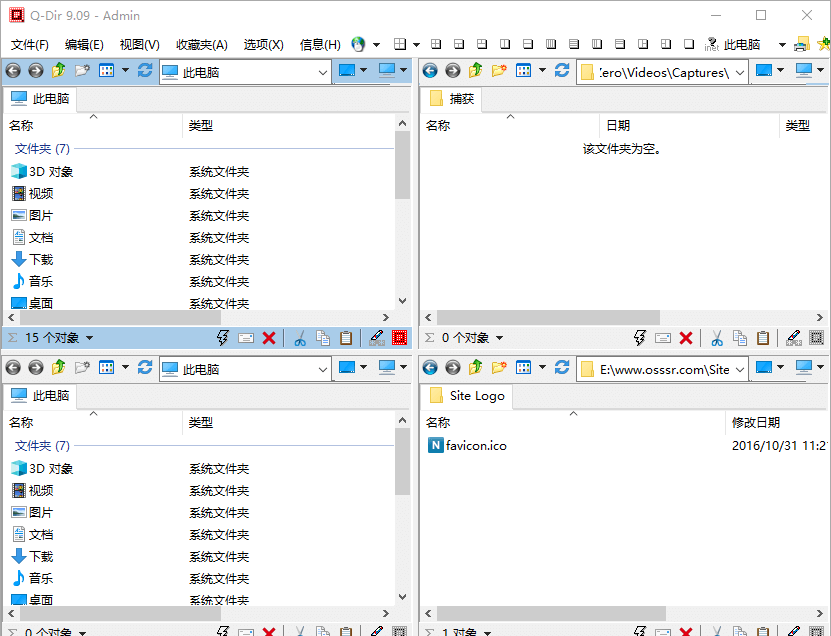Sort by 修改日期 column in Site Logo pane
831x636 pixels.
(777, 422)
